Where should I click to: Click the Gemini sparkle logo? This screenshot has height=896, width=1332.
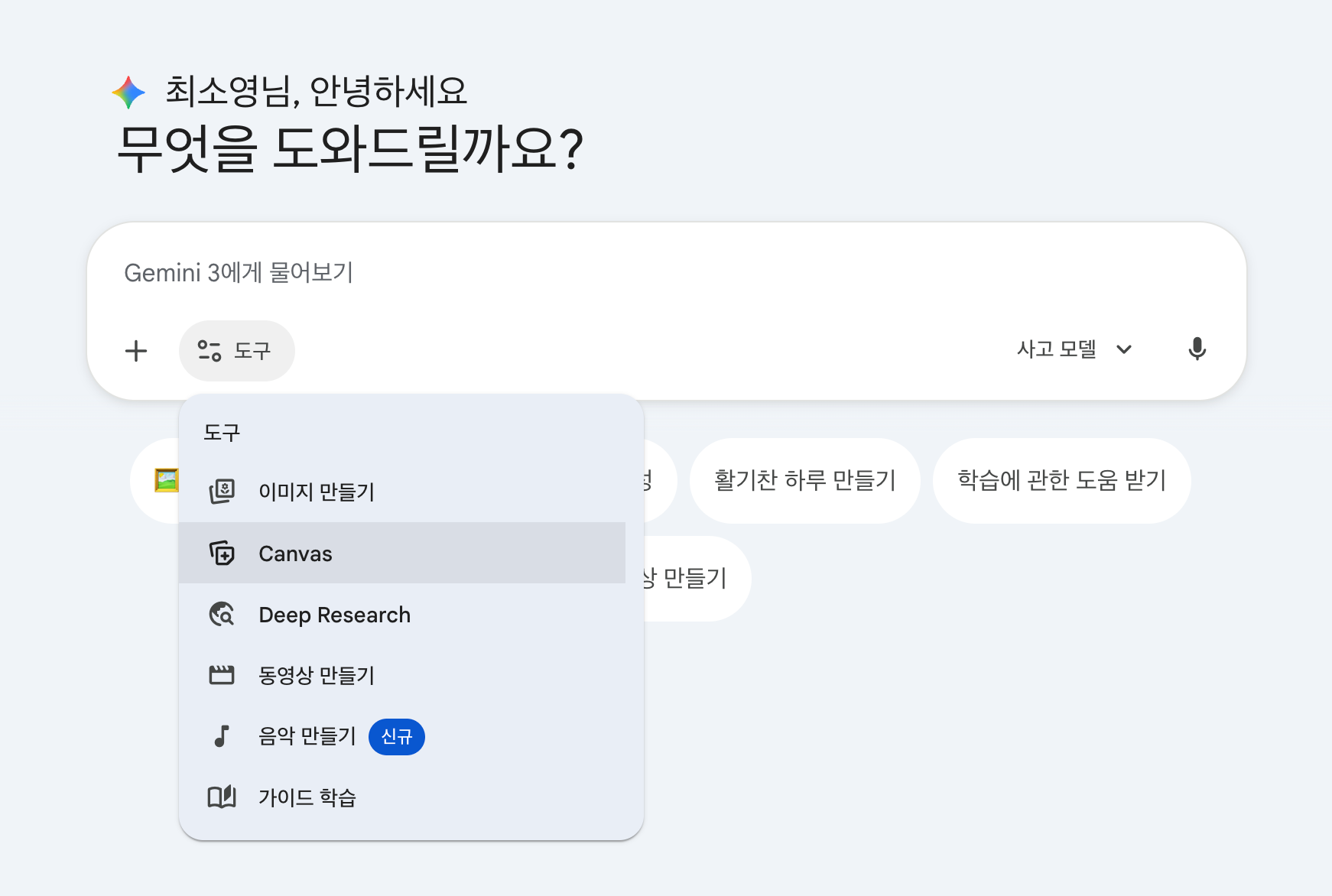[128, 93]
